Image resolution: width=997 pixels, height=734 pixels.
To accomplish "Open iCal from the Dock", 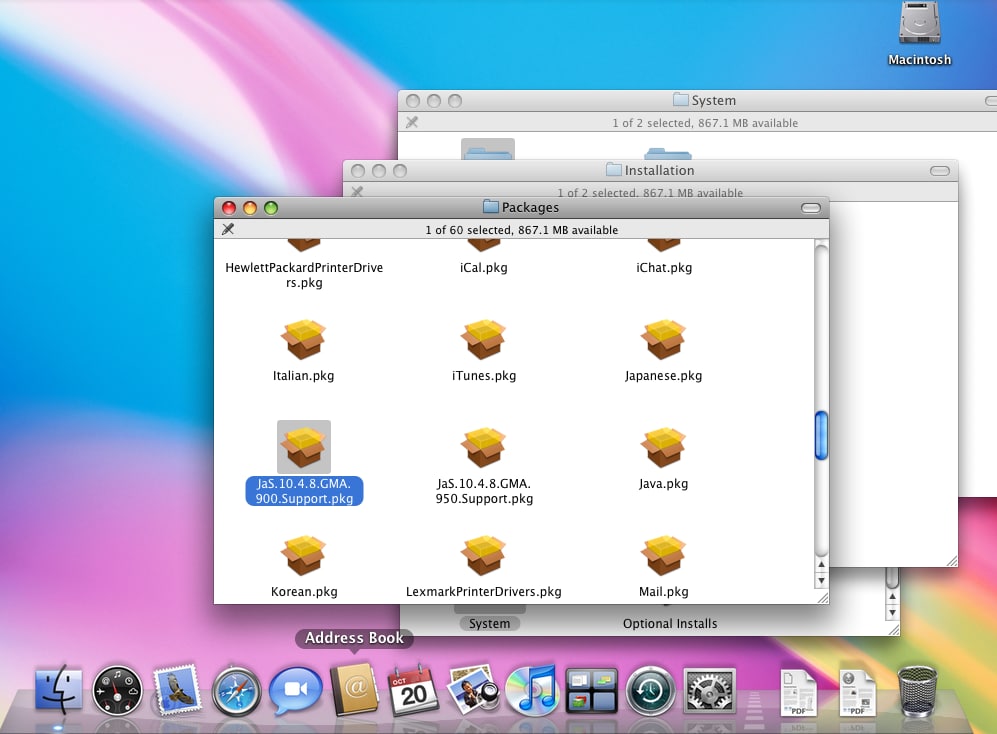I will pos(413,690).
